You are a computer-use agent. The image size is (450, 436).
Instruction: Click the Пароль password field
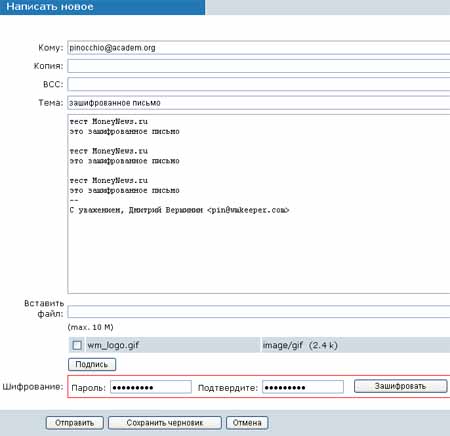pos(151,387)
